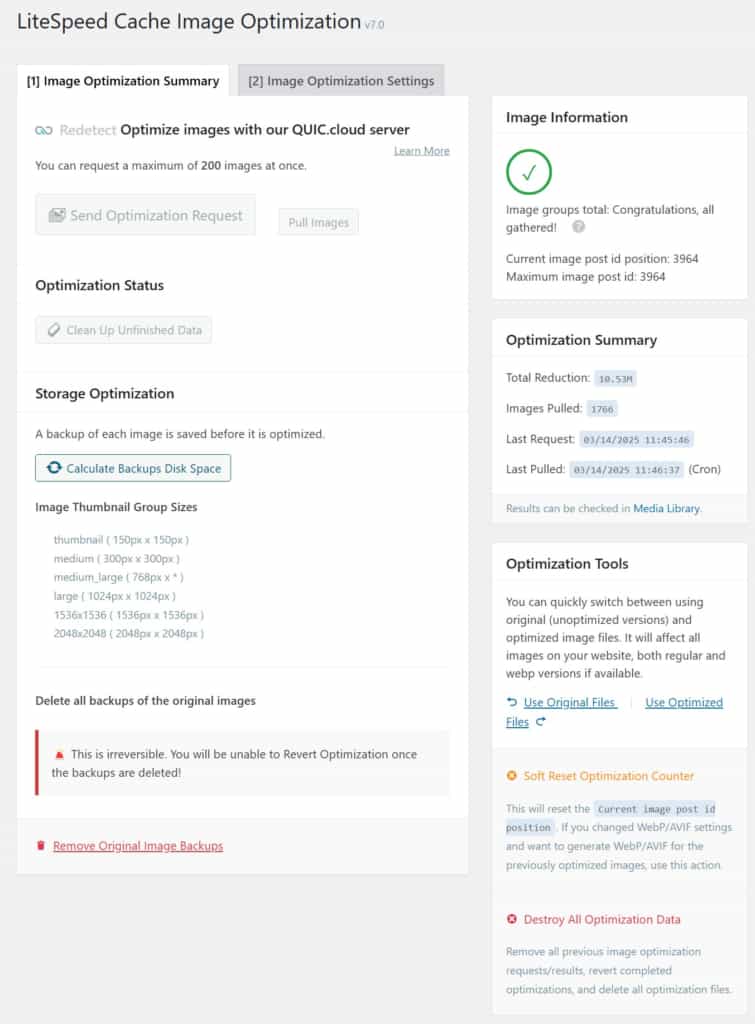This screenshot has width=755, height=1024.
Task: Select the Image Optimization Summary tab
Action: [123, 80]
